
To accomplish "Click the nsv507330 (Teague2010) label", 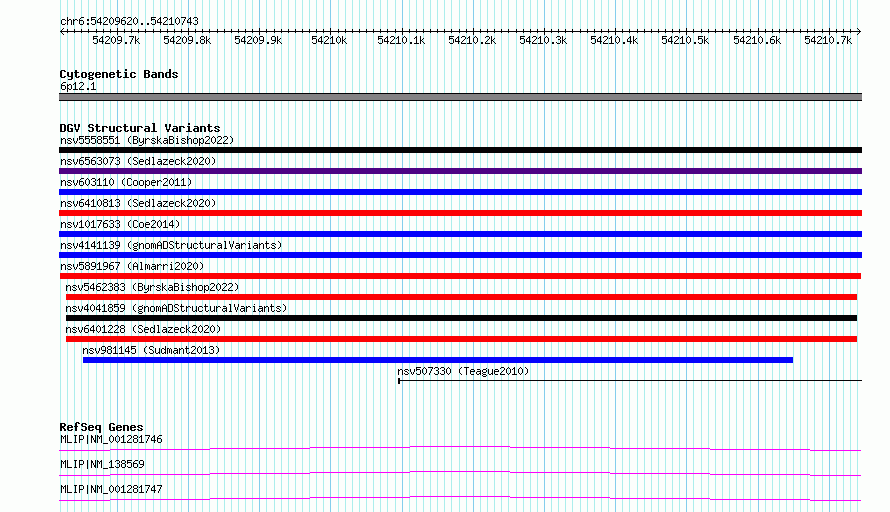I will (x=463, y=371).
